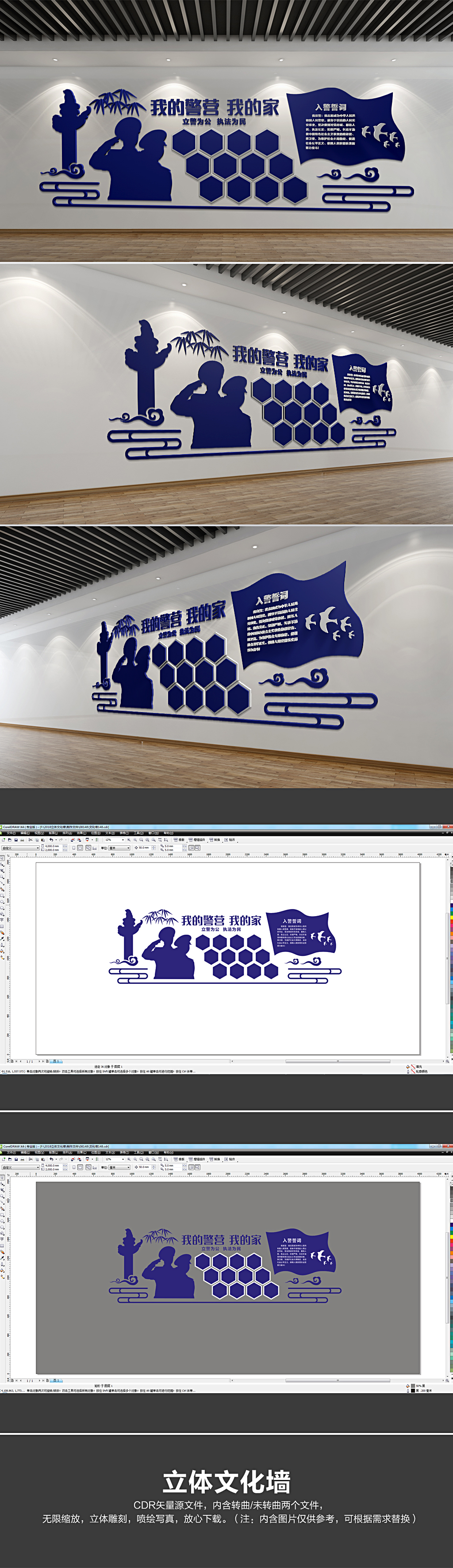Open 效果 menu in white-canvas CorelDRAW window

pos(81,833)
